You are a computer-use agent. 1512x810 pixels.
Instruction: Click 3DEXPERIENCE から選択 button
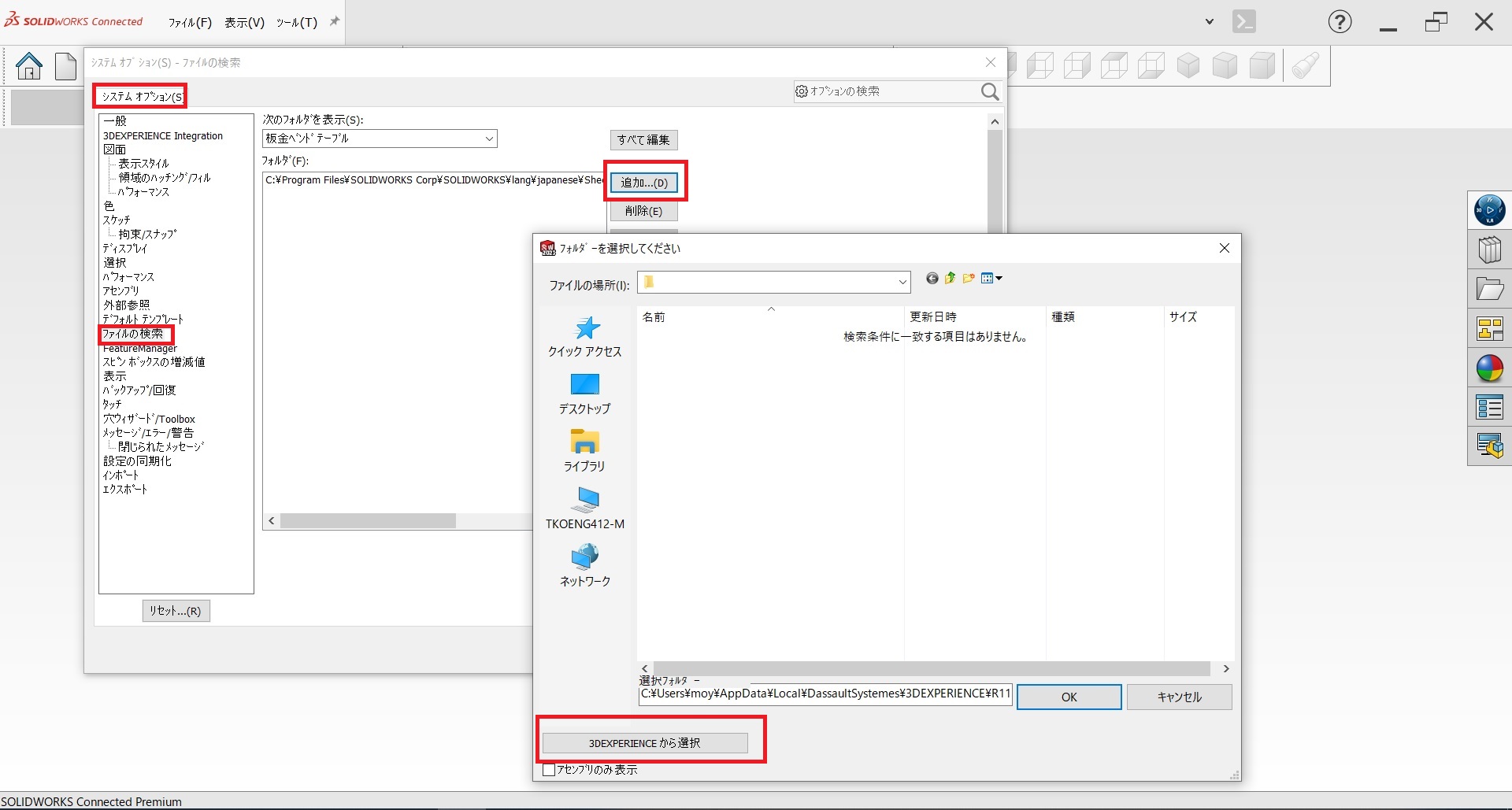pyautogui.click(x=645, y=743)
